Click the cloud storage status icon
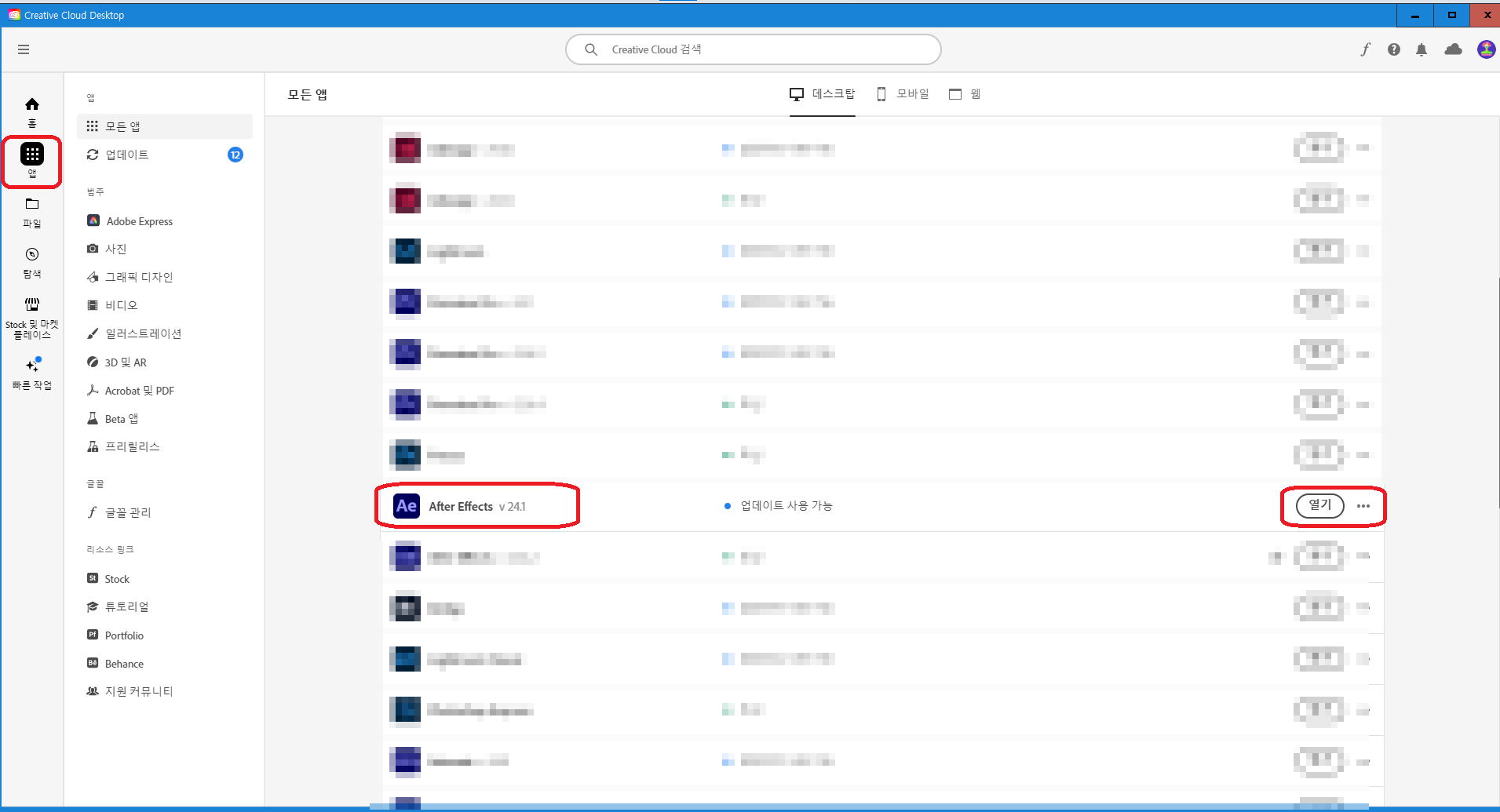Image resolution: width=1500 pixels, height=812 pixels. [x=1453, y=49]
